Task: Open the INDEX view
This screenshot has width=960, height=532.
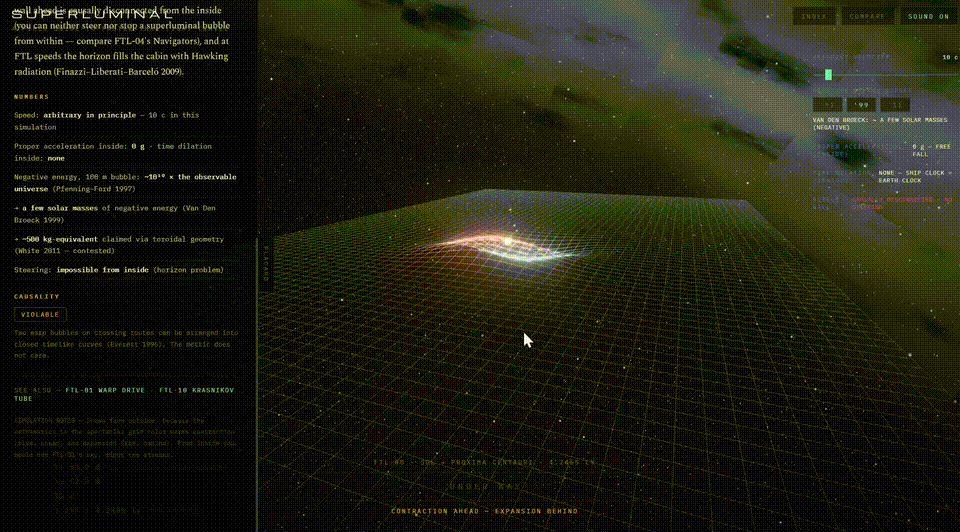Action: pyautogui.click(x=814, y=17)
